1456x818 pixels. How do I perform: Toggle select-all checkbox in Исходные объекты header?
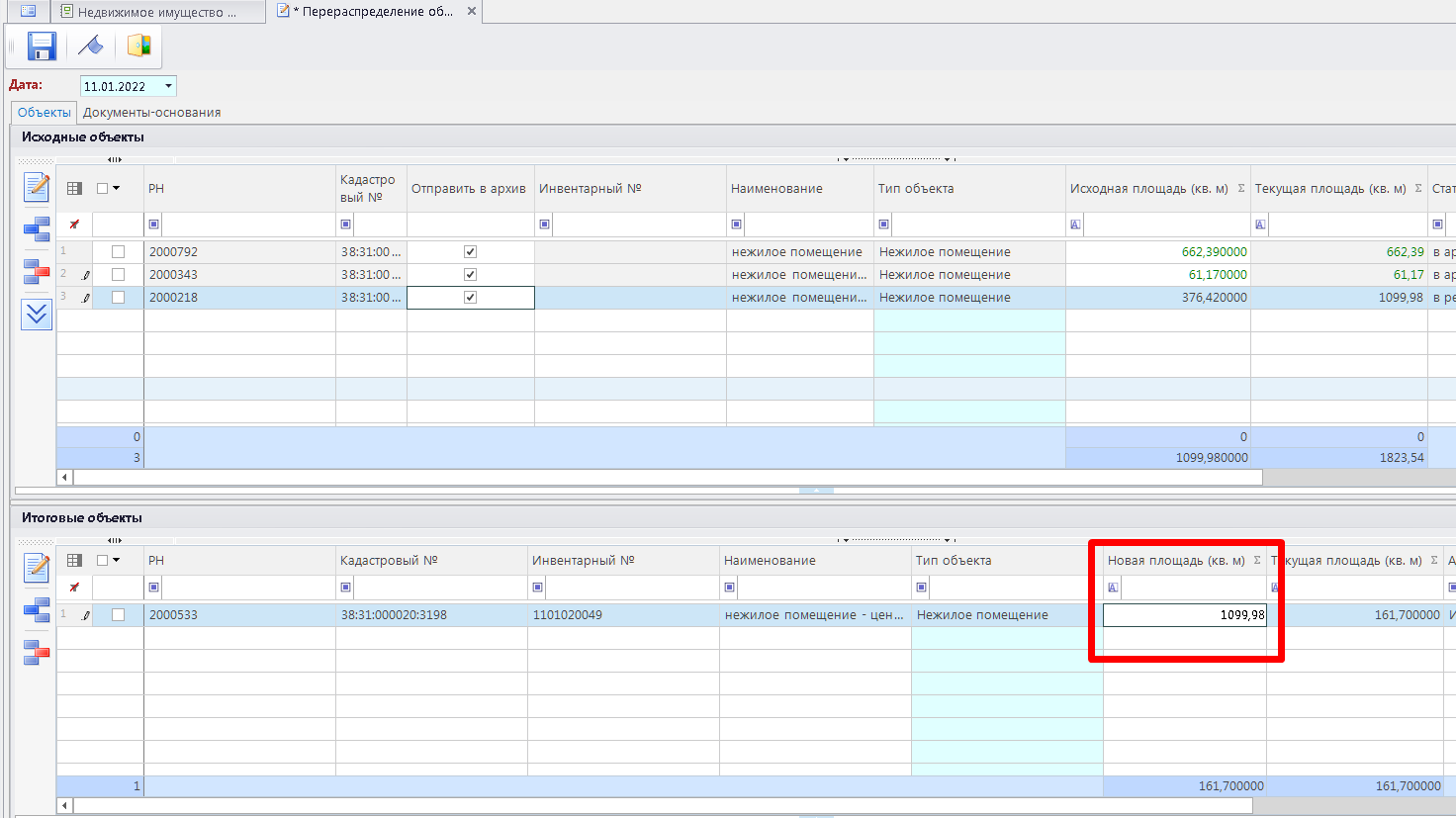click(102, 188)
